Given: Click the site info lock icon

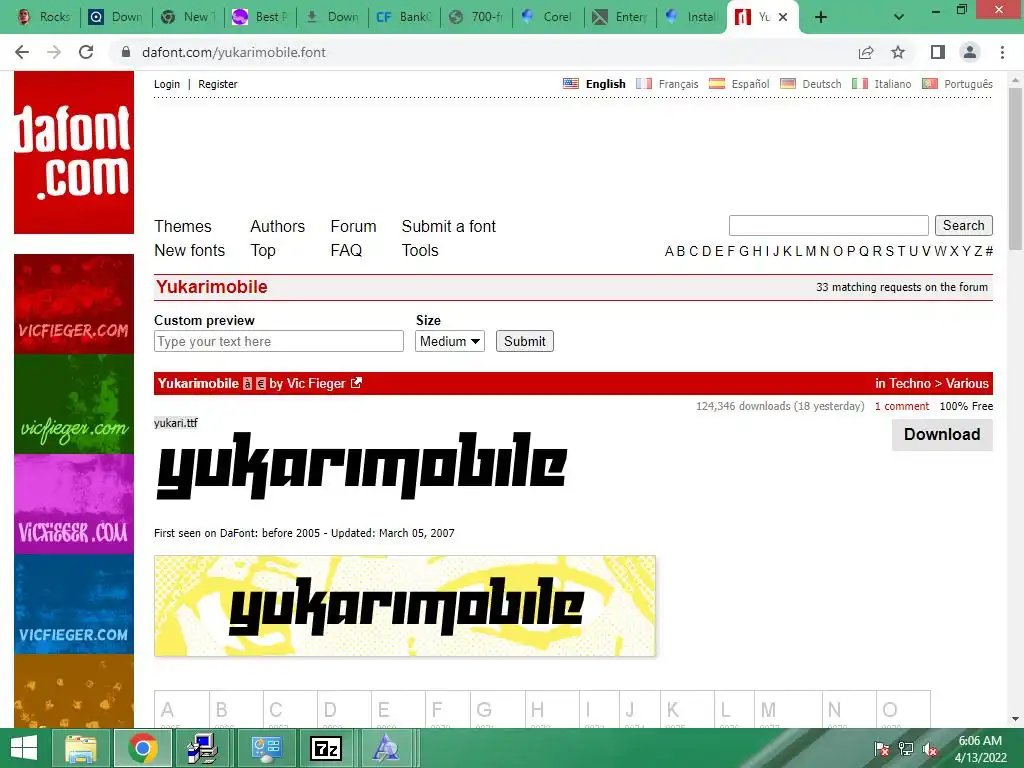Looking at the screenshot, I should pyautogui.click(x=126, y=52).
